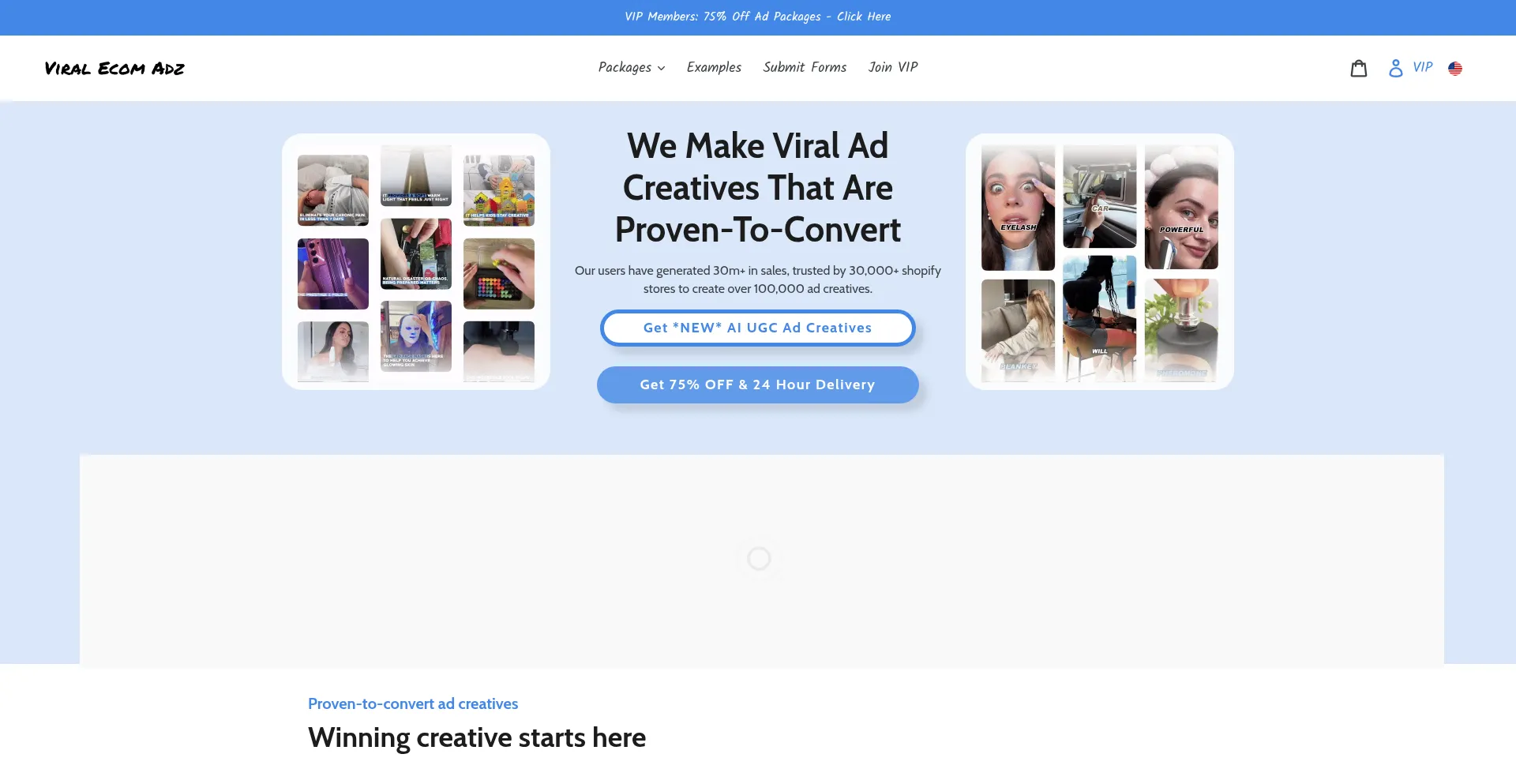The height and width of the screenshot is (784, 1516).
Task: Click the Viral Ecom Adz logo
Action: pos(114,69)
